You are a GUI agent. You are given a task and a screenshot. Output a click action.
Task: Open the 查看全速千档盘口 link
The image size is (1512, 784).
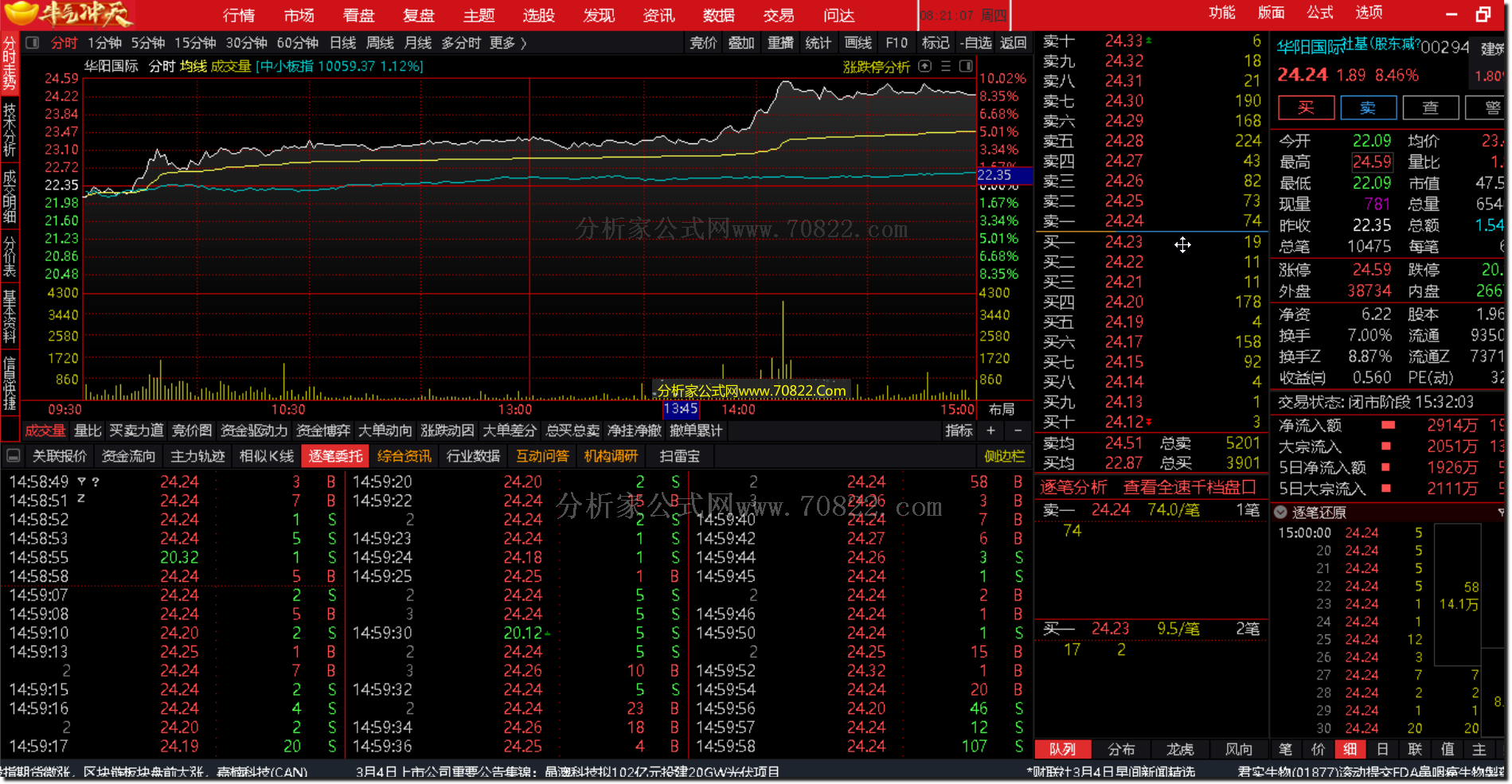[x=1190, y=487]
